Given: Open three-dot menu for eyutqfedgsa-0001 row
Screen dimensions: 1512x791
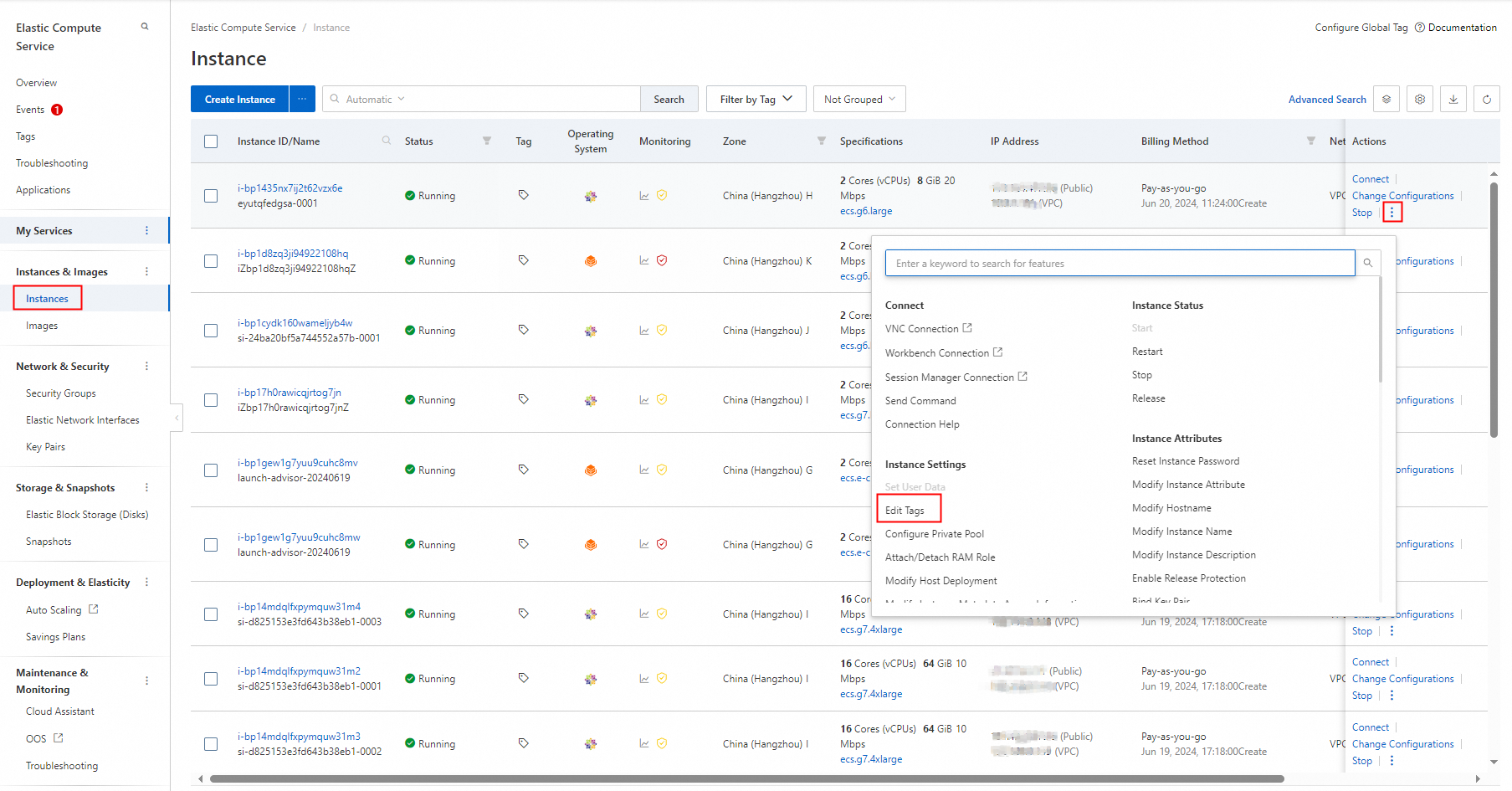Looking at the screenshot, I should [x=1392, y=213].
